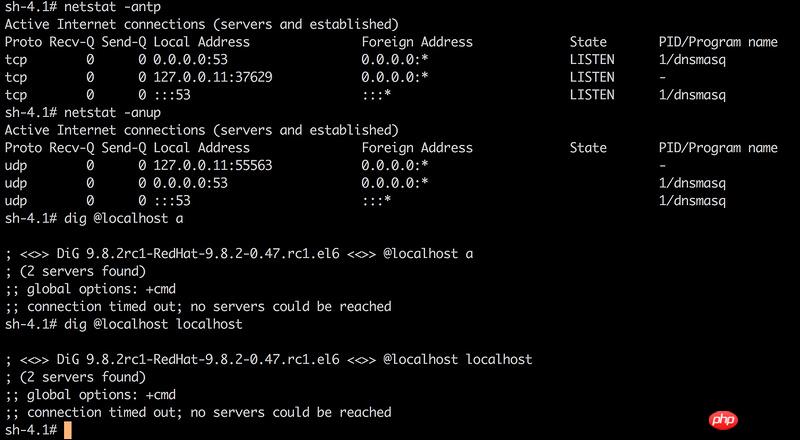Screen dimensions: 800x440
Task: Click the red php watermark logo
Action: 723,420
